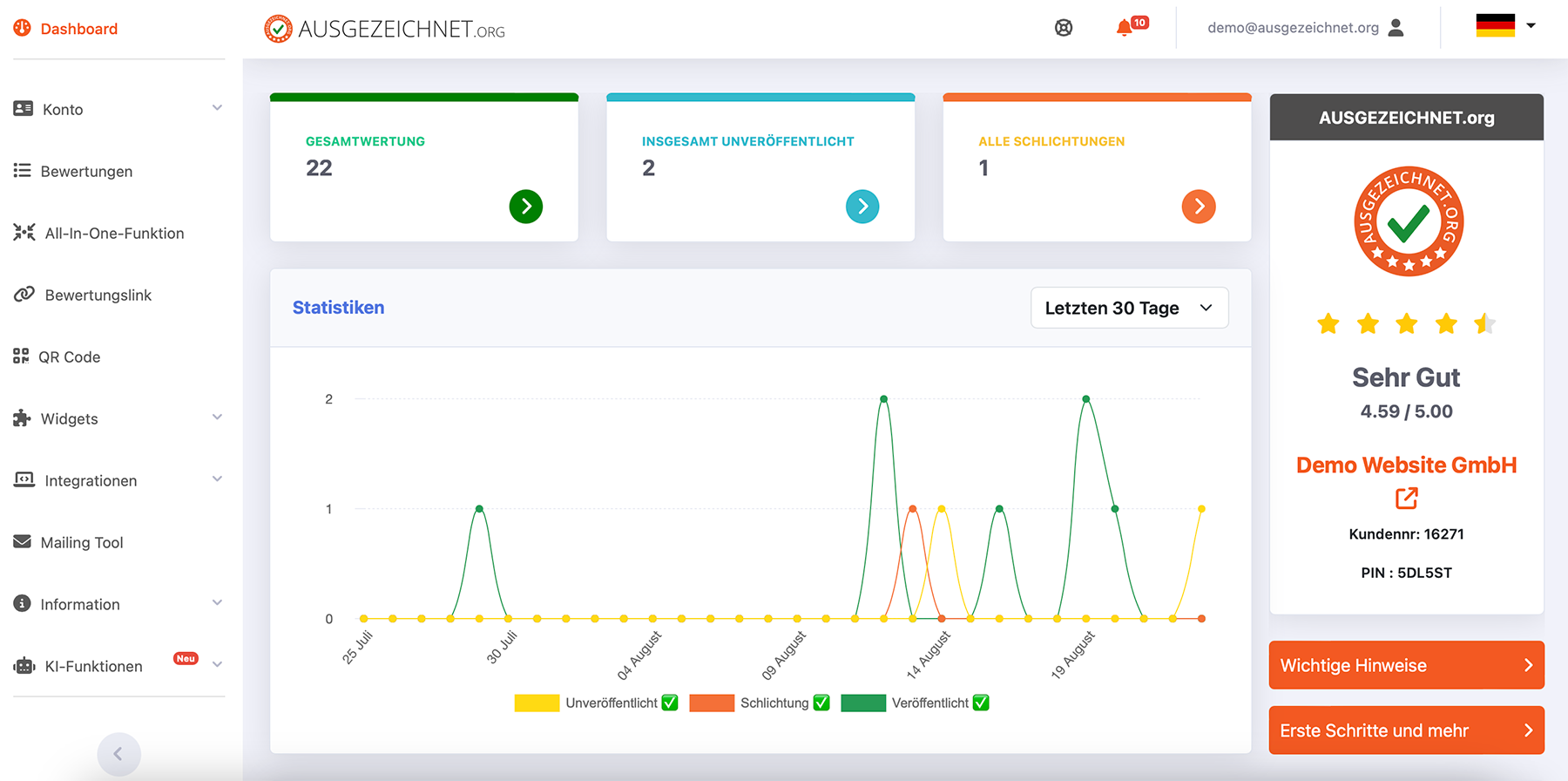Click Erste Schritte und mehr button
Screen dimensions: 1568x781
coord(1406,730)
